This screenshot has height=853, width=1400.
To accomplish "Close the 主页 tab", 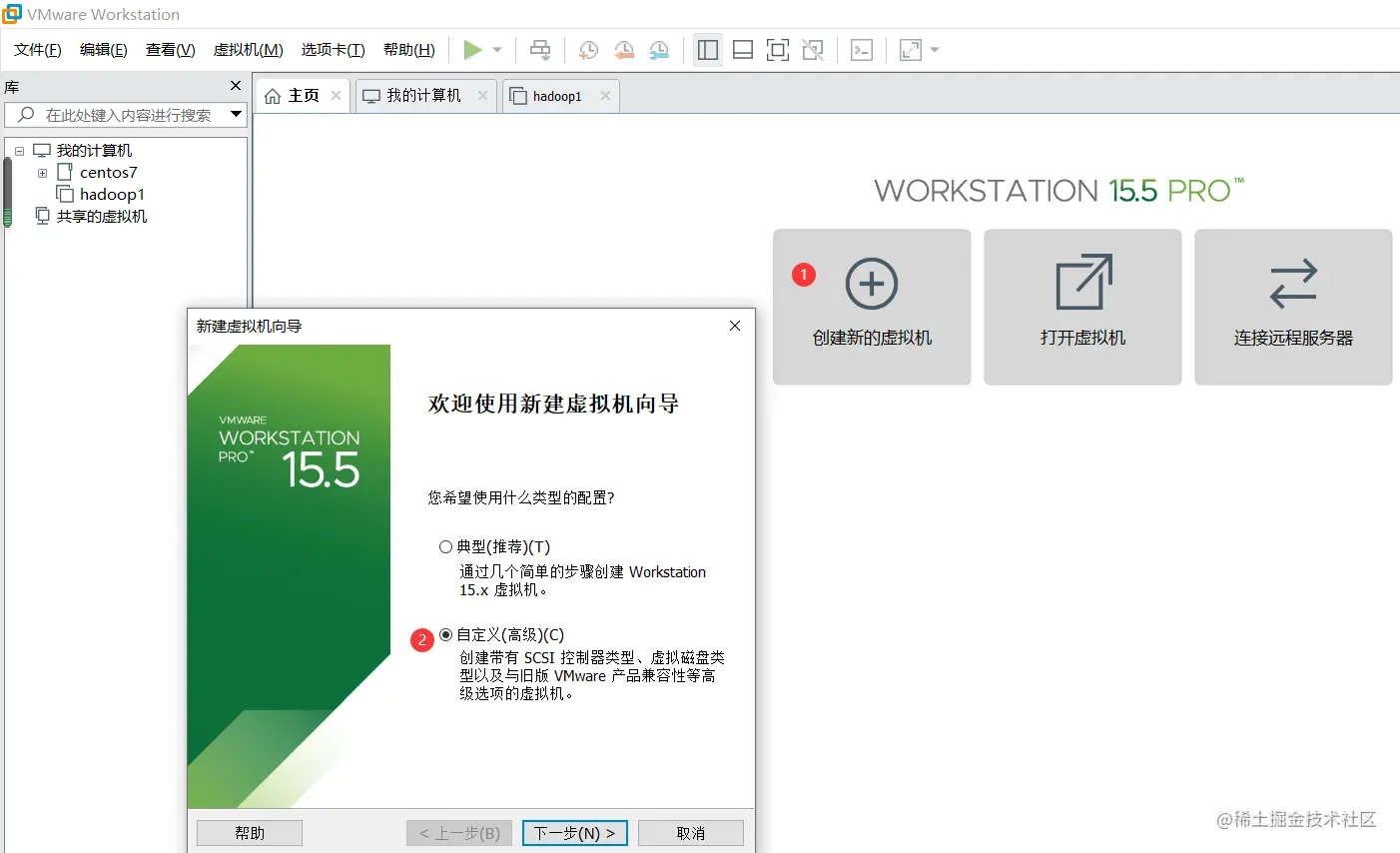I will (x=336, y=96).
